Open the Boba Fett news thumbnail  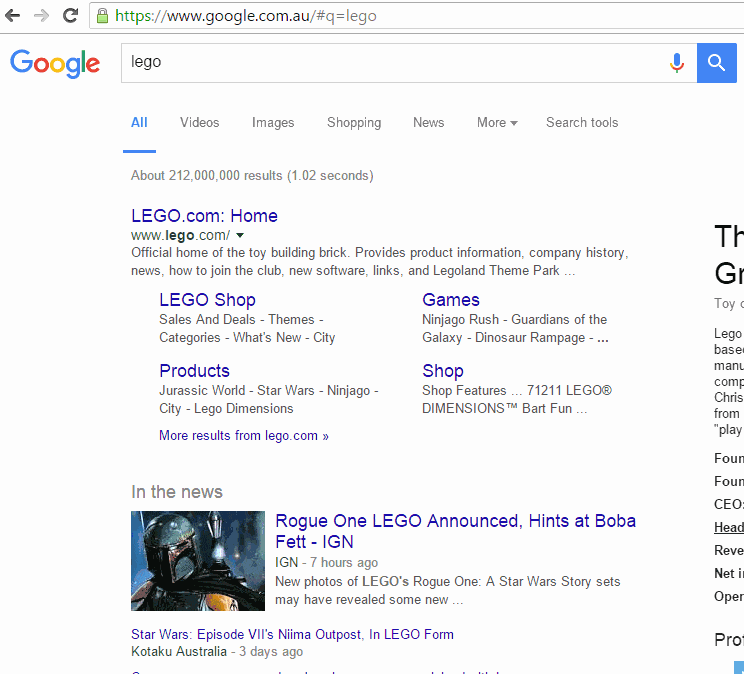[198, 561]
